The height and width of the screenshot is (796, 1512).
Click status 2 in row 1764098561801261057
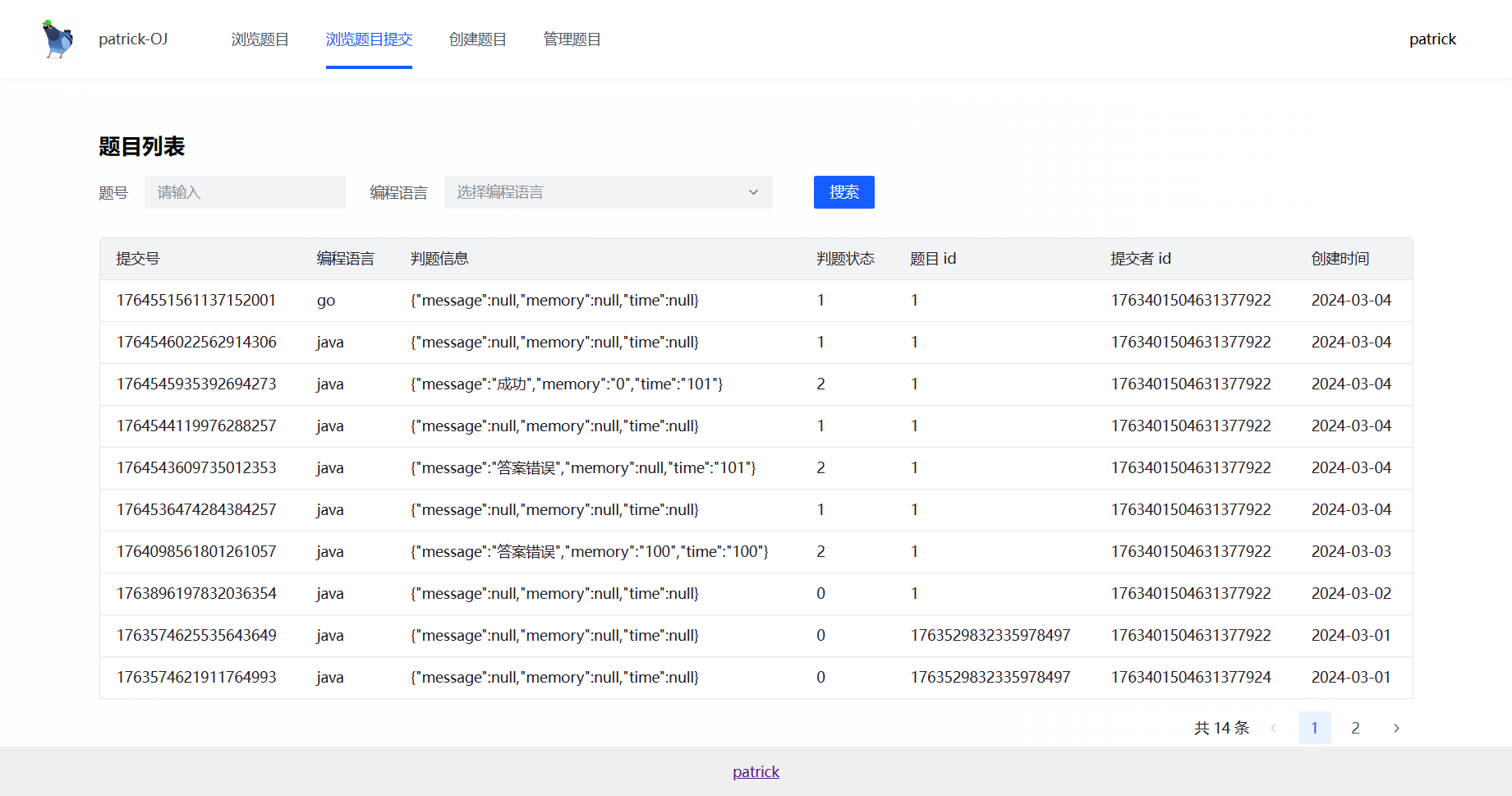point(820,551)
